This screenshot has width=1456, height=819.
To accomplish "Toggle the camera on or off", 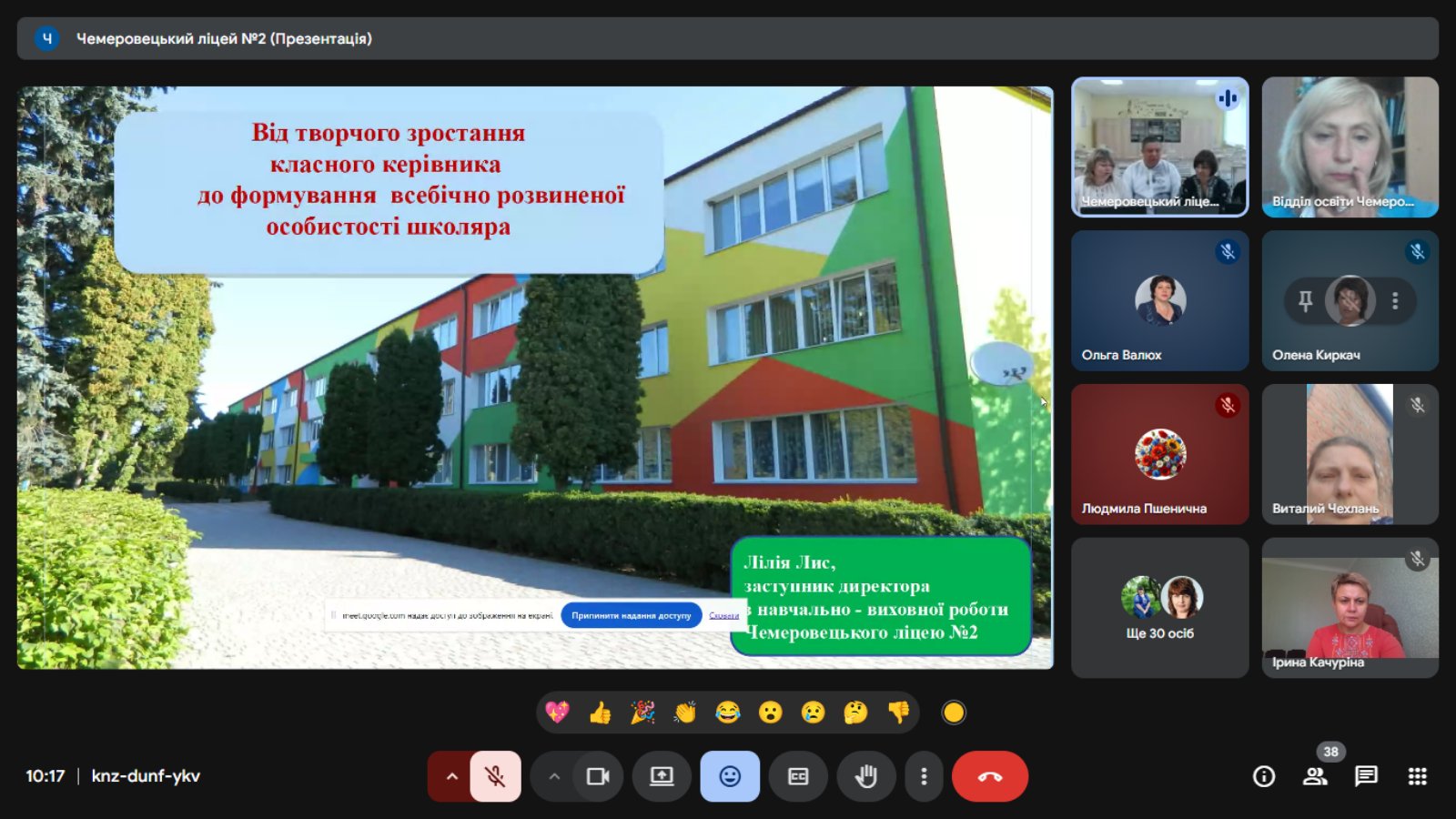I will (x=598, y=776).
